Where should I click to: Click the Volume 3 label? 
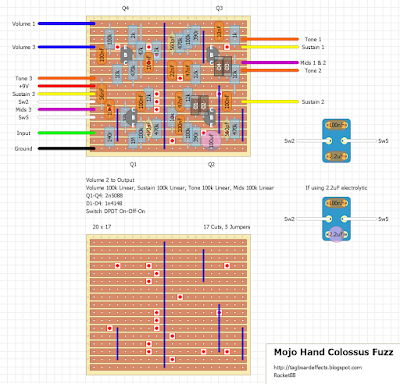(23, 47)
